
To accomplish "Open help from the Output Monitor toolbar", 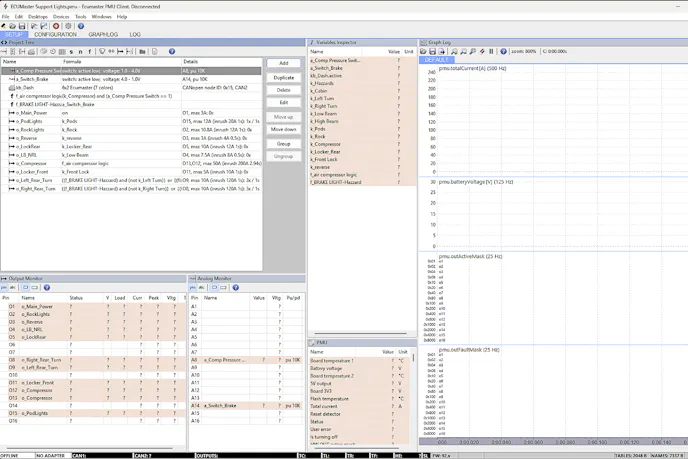I will pos(47,287).
